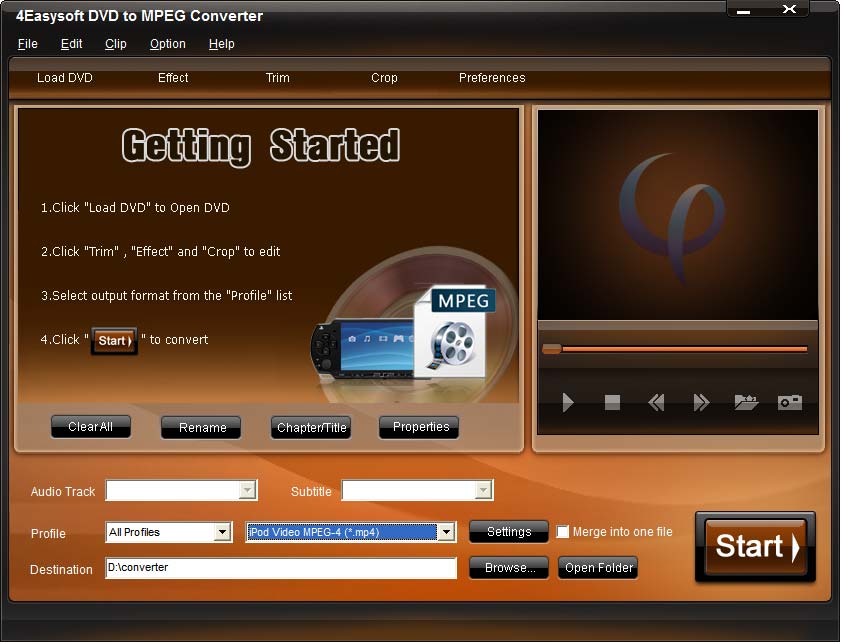Click the Load DVD toolbar item
Screen dimensions: 841x642
[65, 78]
